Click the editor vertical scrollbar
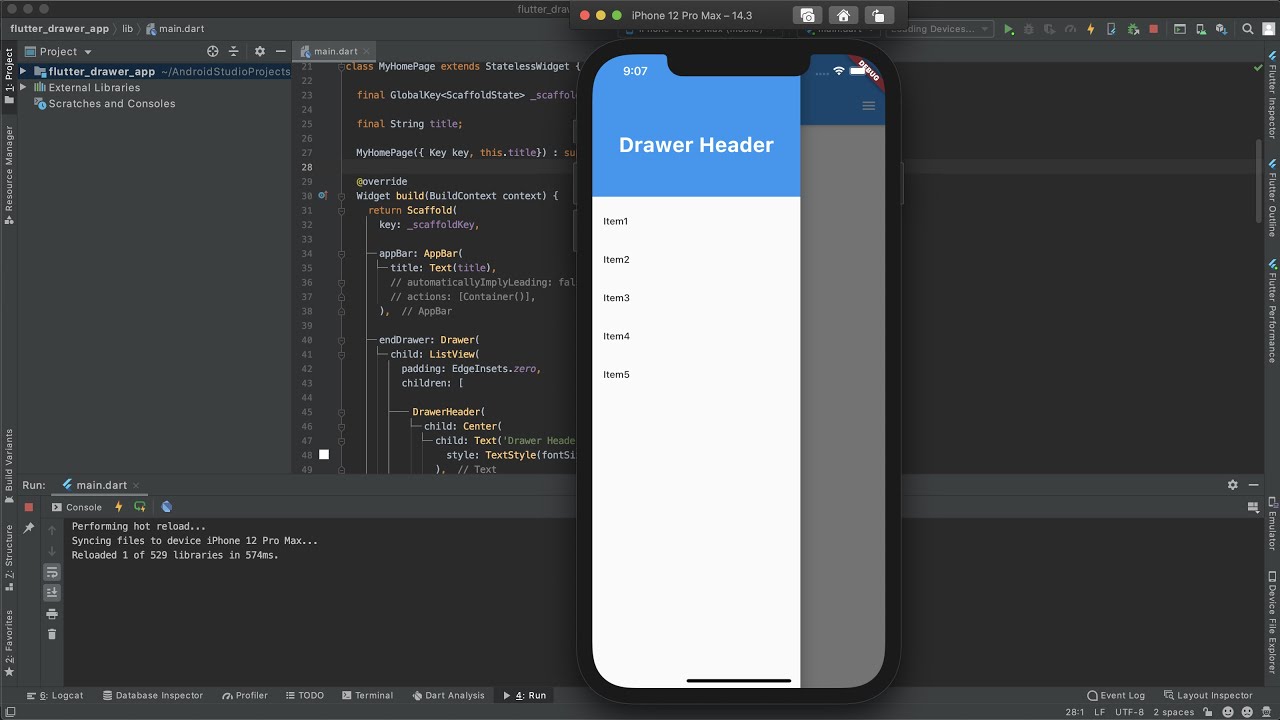Viewport: 1280px width, 720px height. click(x=1258, y=180)
